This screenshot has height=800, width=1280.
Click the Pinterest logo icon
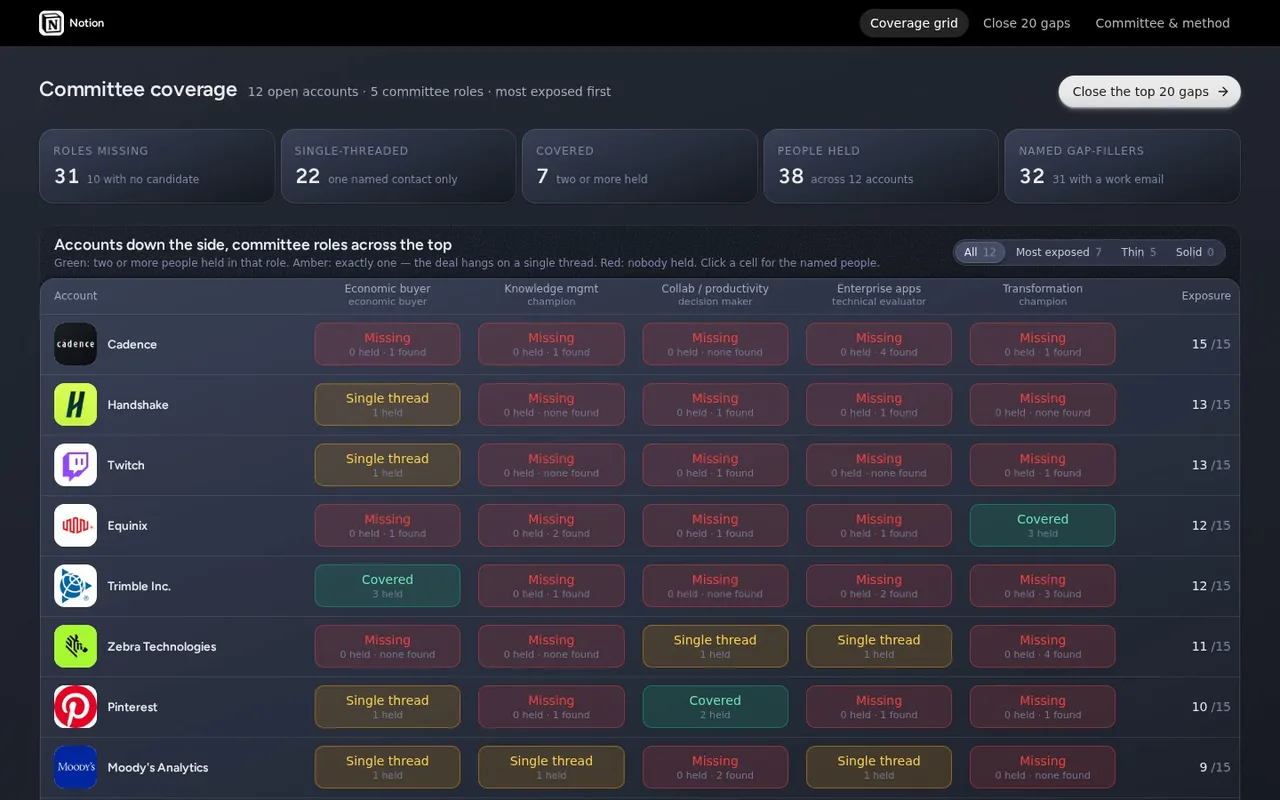tap(75, 707)
